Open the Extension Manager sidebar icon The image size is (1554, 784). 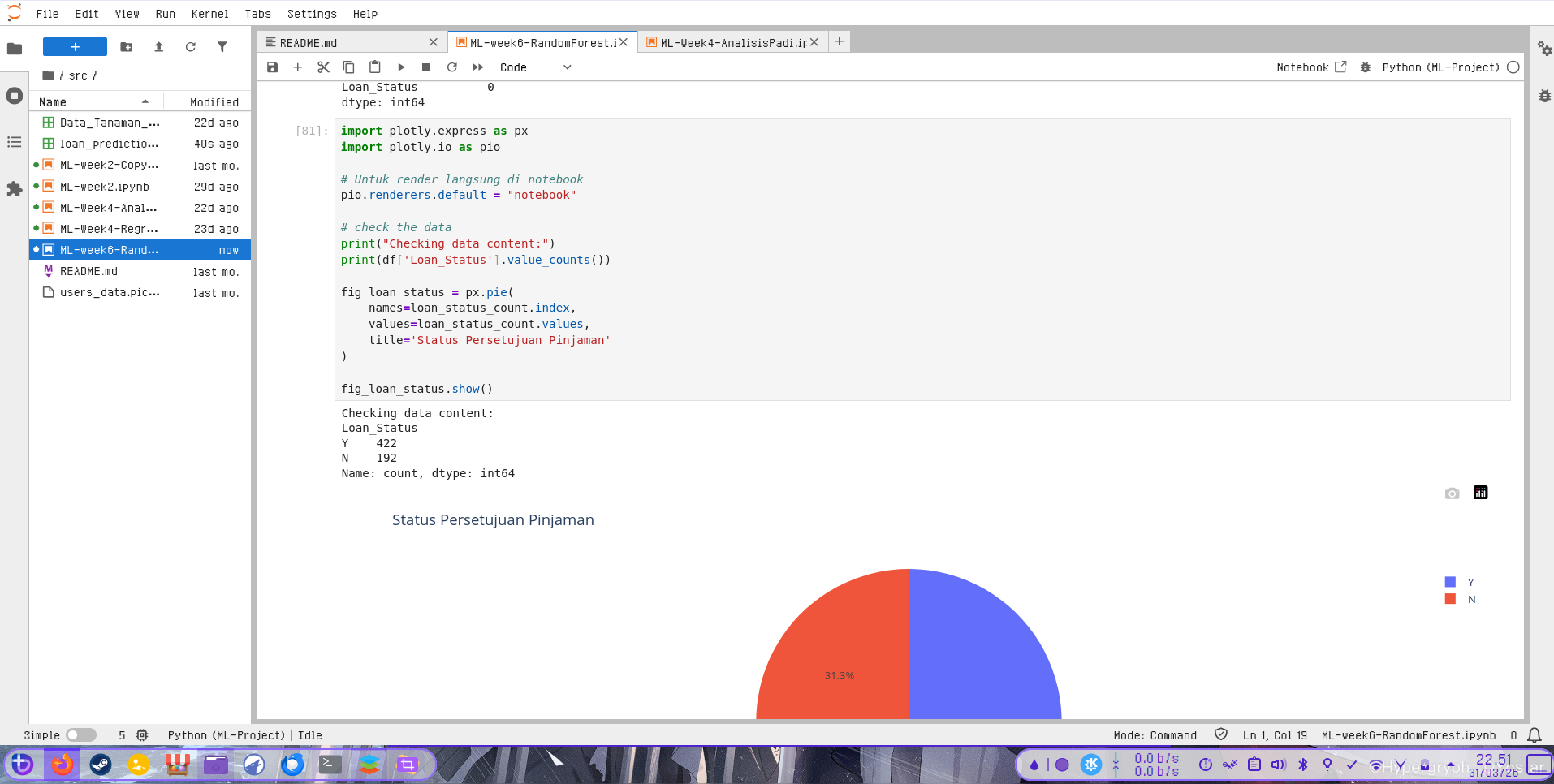click(x=14, y=189)
